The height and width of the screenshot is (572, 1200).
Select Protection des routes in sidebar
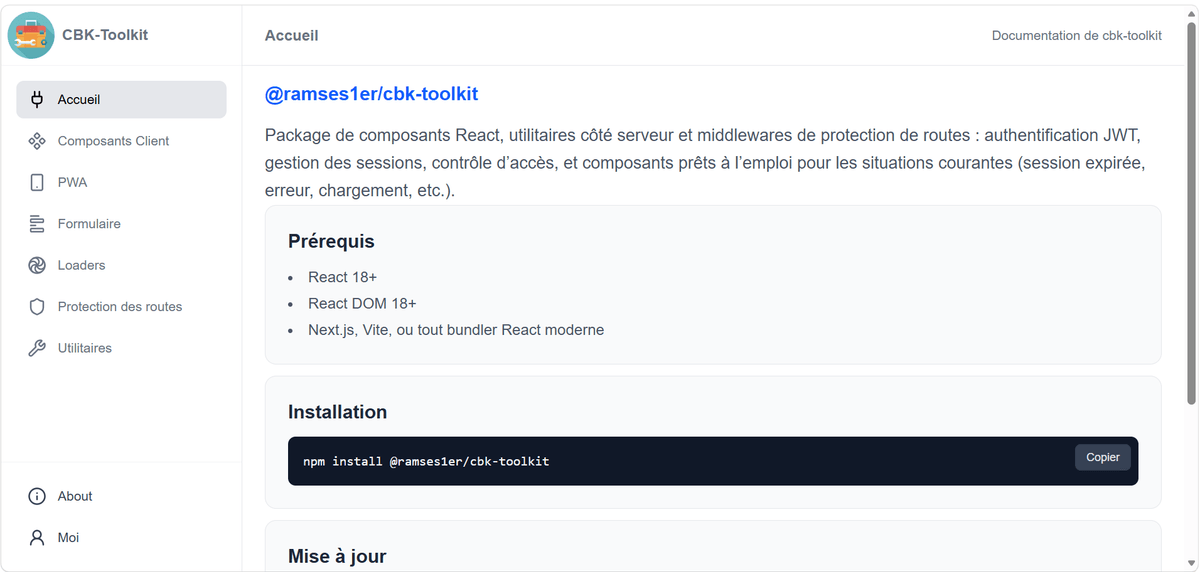click(121, 307)
